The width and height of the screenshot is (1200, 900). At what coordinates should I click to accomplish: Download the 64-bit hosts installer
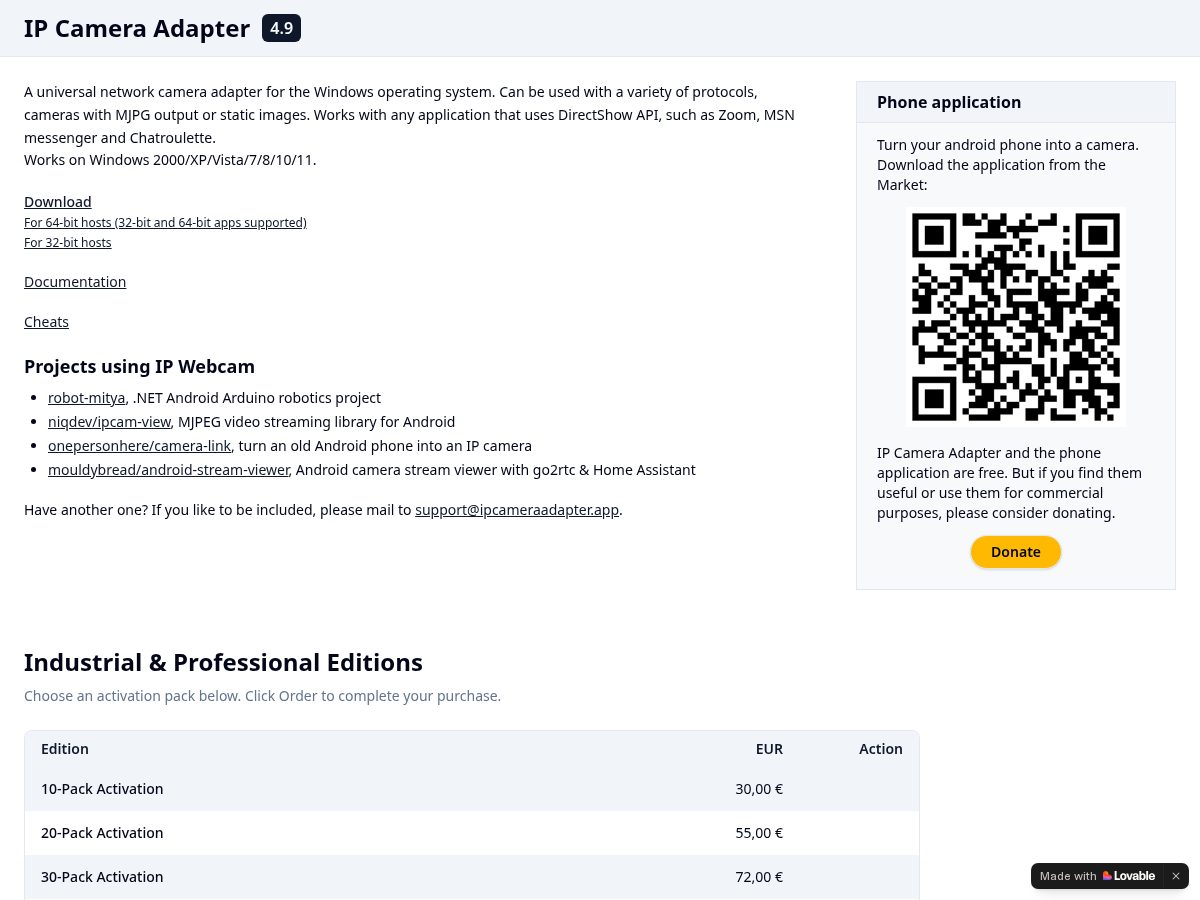tap(165, 223)
